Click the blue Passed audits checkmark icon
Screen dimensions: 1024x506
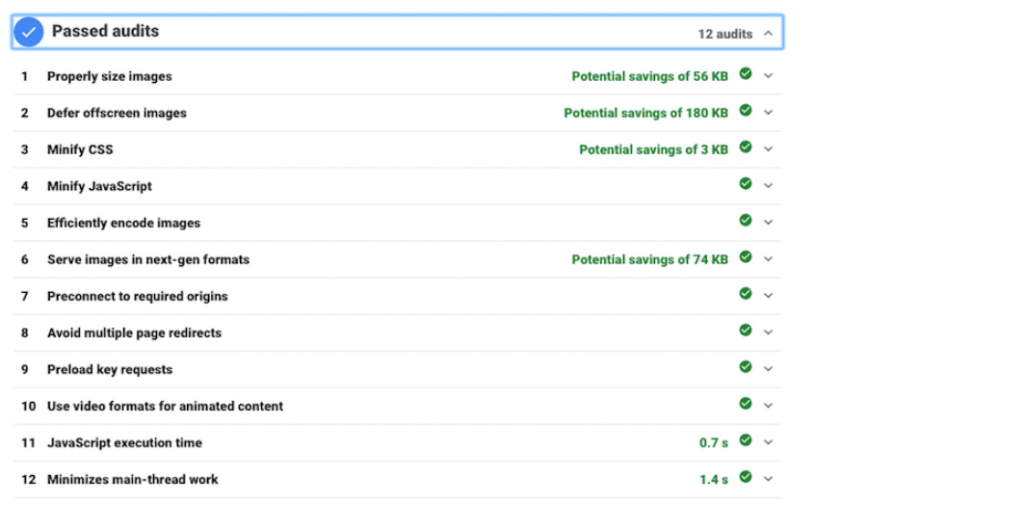point(29,32)
